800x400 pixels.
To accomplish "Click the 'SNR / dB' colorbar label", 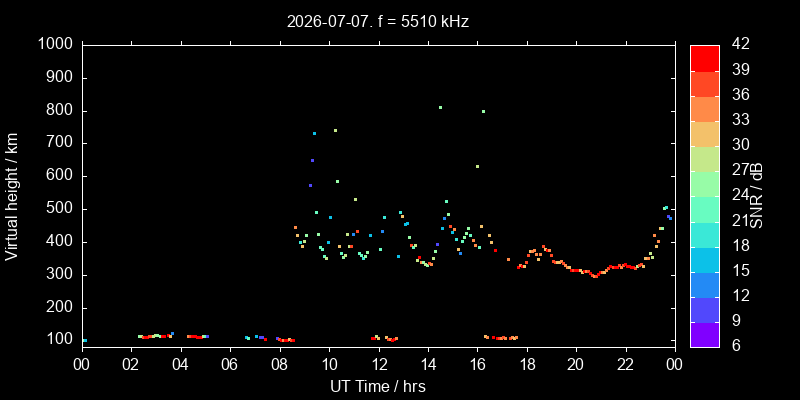I will coord(757,196).
